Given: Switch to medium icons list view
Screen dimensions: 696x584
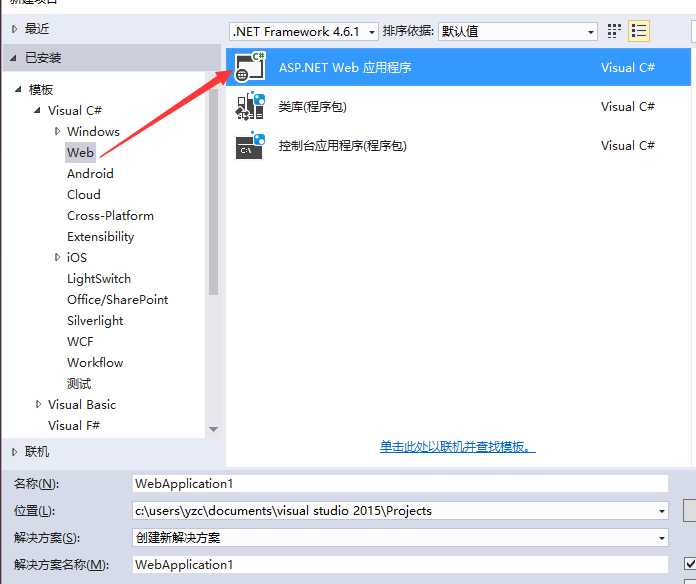Looking at the screenshot, I should pyautogui.click(x=638, y=31).
